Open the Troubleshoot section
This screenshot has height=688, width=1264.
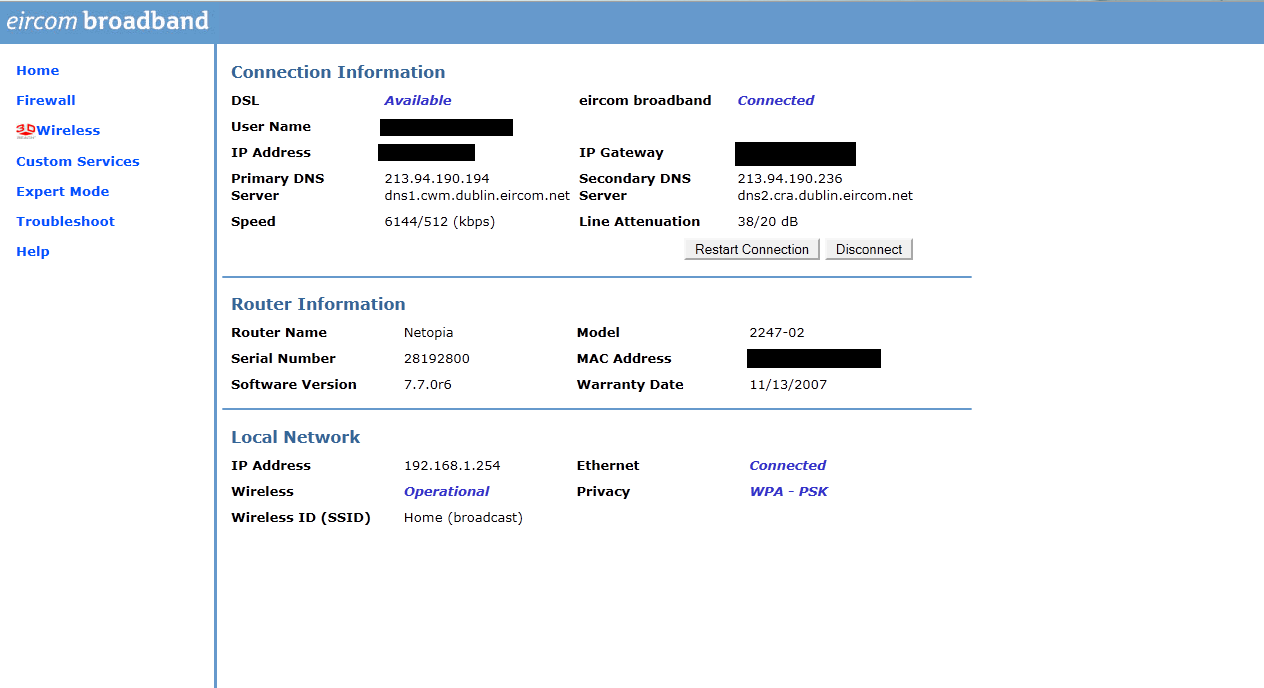coord(65,221)
